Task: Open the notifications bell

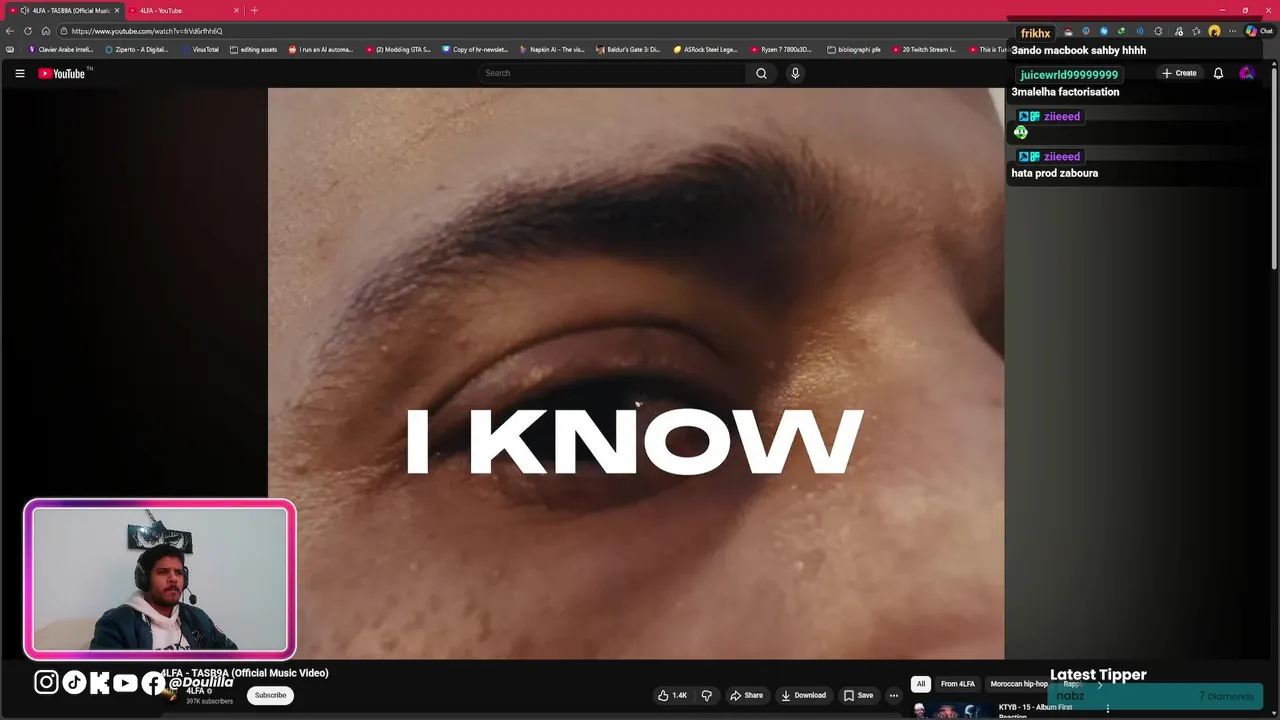Action: 1218,73
